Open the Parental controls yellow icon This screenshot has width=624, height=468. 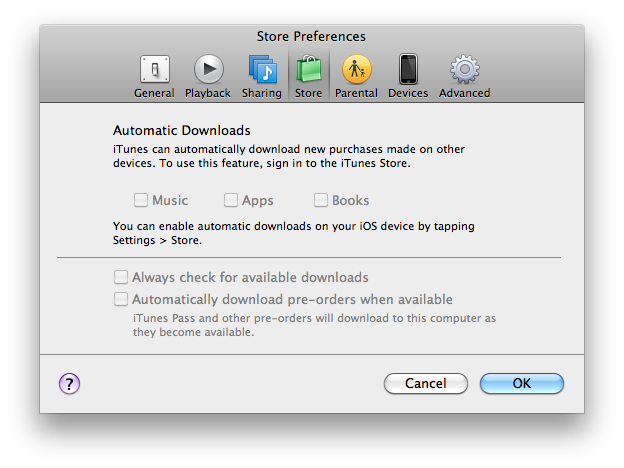click(357, 69)
